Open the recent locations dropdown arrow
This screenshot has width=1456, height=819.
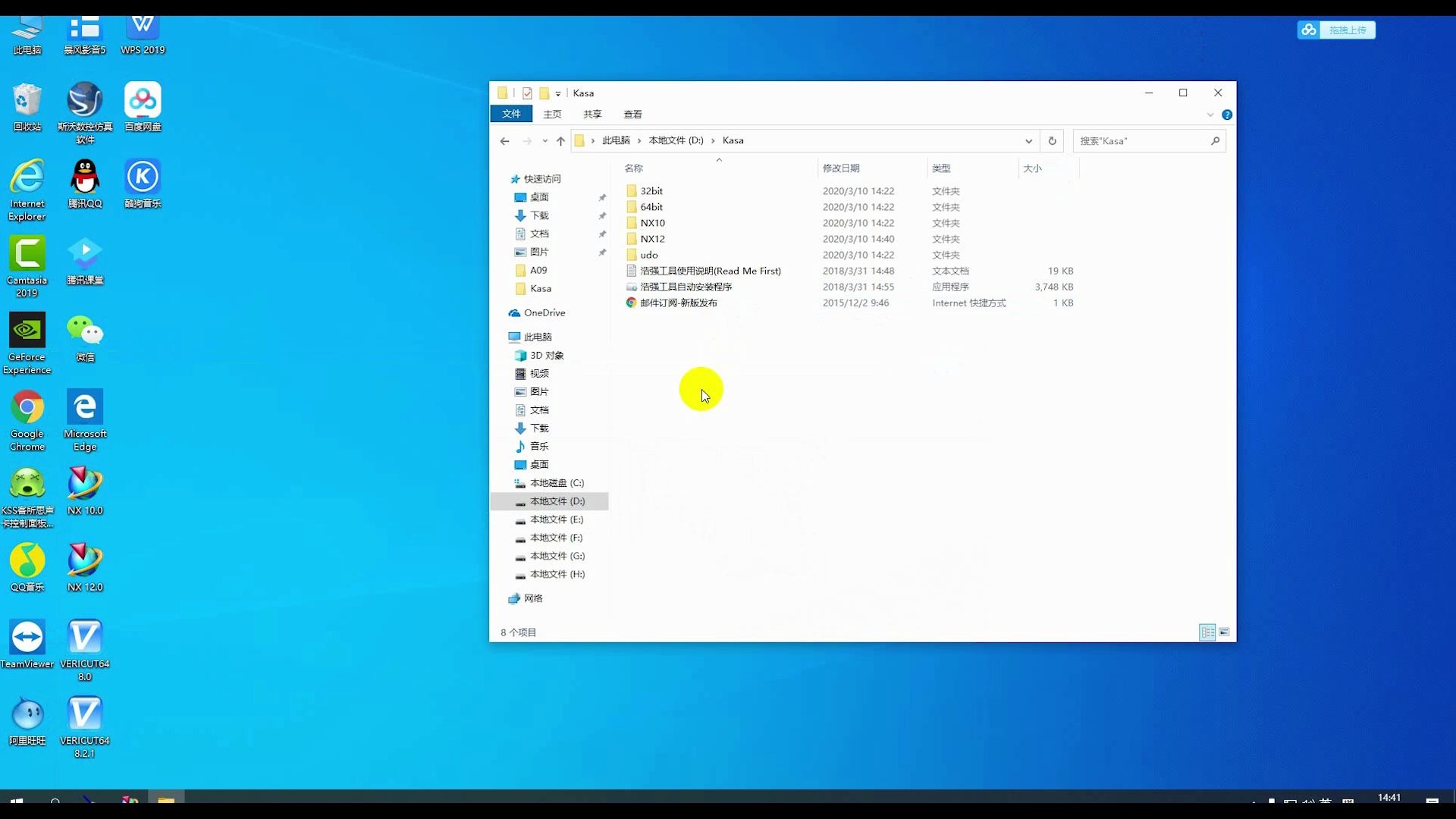click(544, 141)
